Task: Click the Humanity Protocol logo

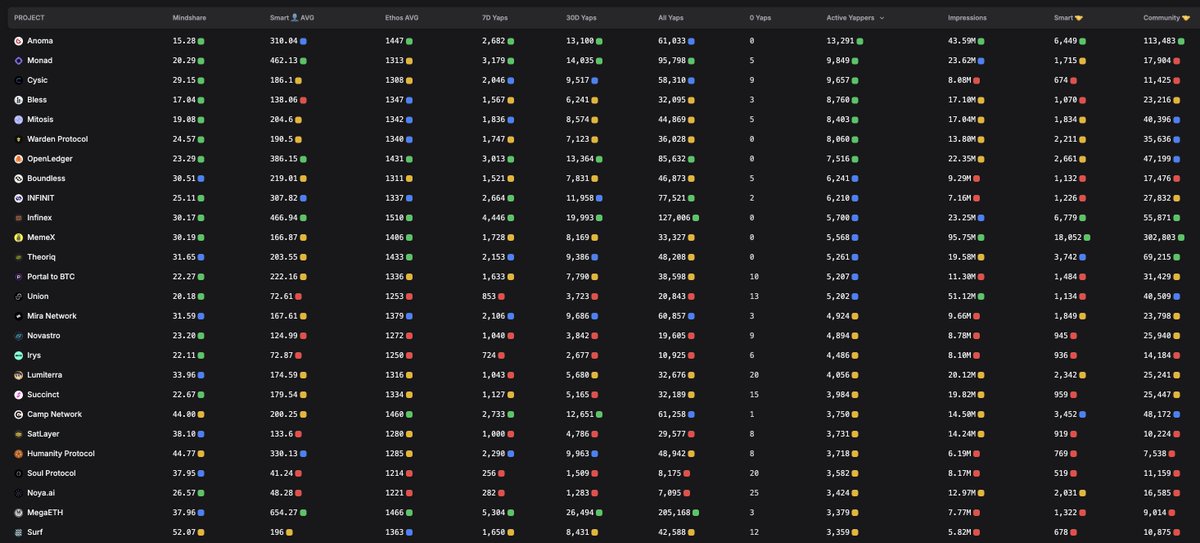Action: coord(18,453)
